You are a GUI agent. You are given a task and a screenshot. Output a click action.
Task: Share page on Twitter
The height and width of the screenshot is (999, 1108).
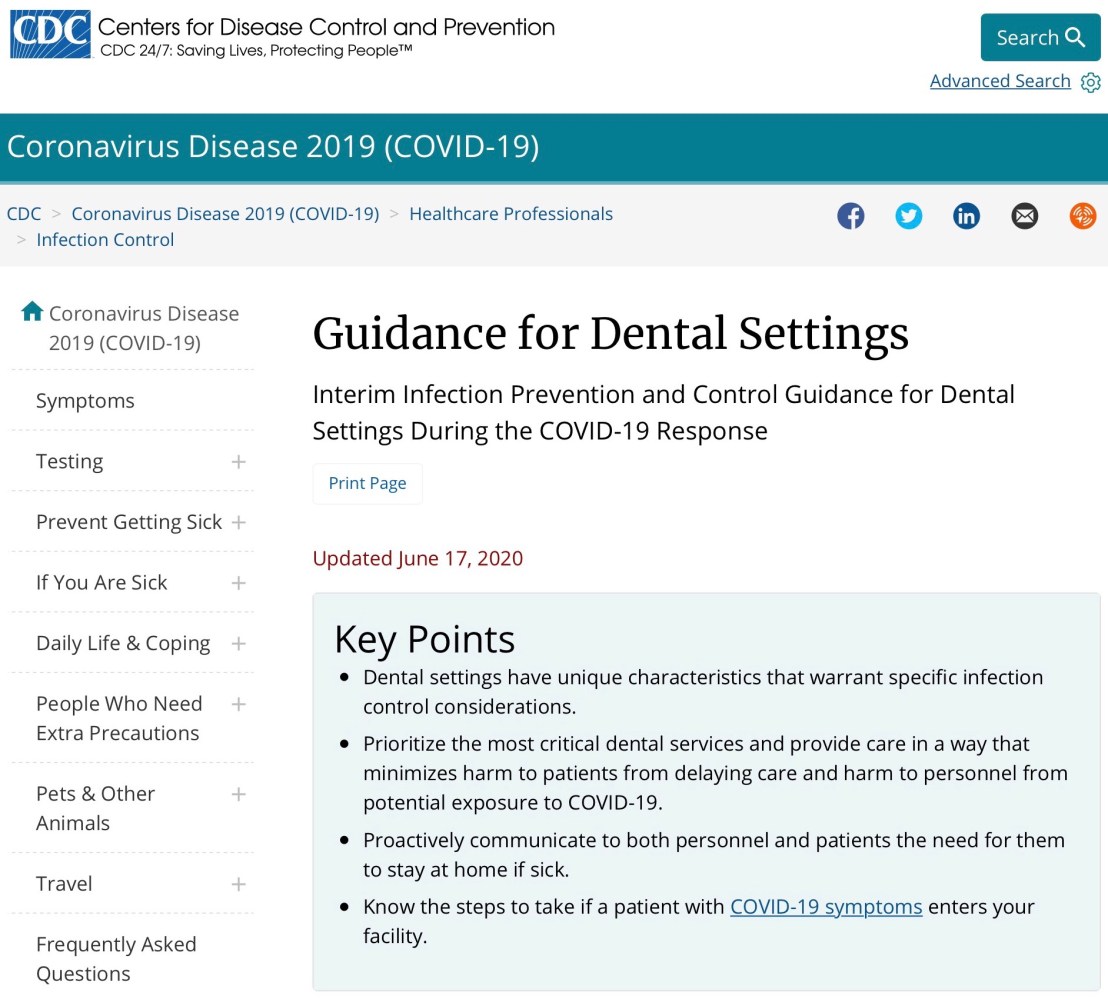pos(908,216)
